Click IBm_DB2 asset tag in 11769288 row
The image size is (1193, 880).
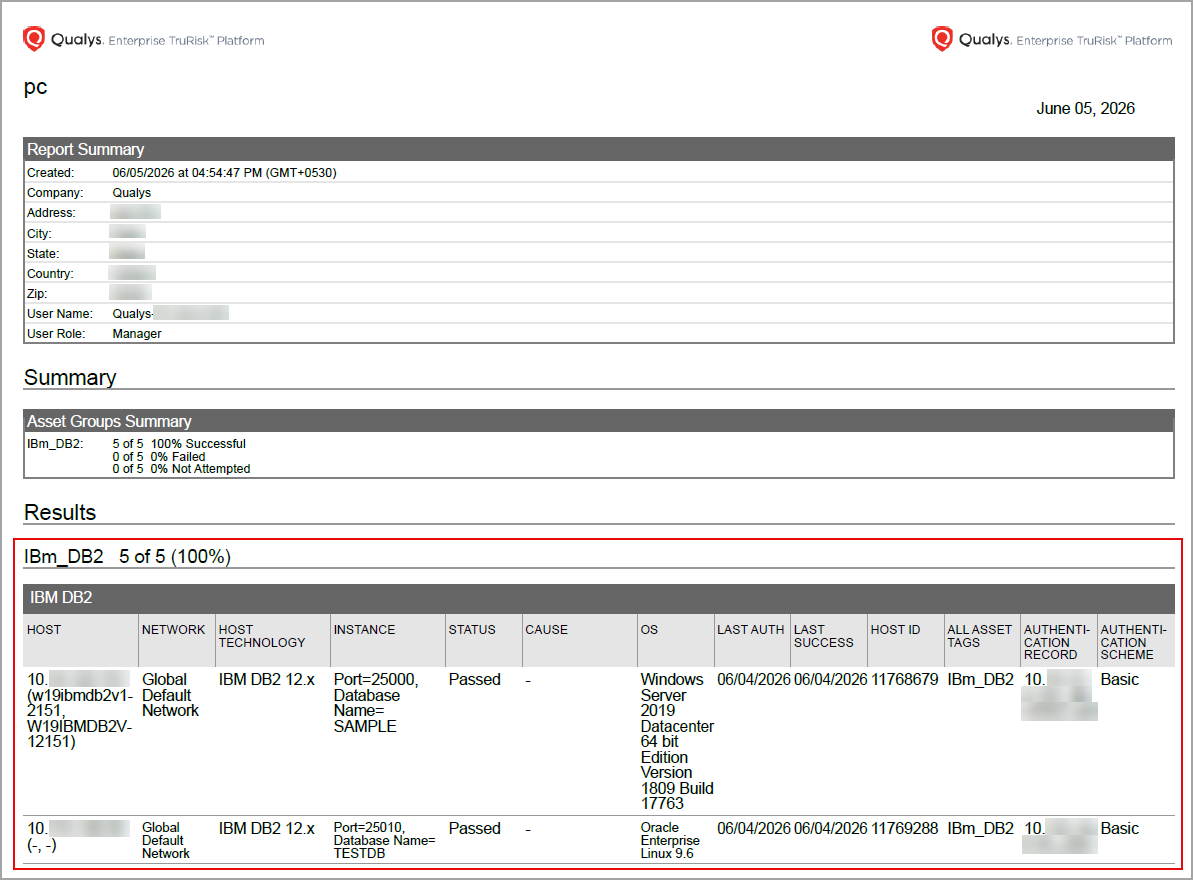pos(981,828)
